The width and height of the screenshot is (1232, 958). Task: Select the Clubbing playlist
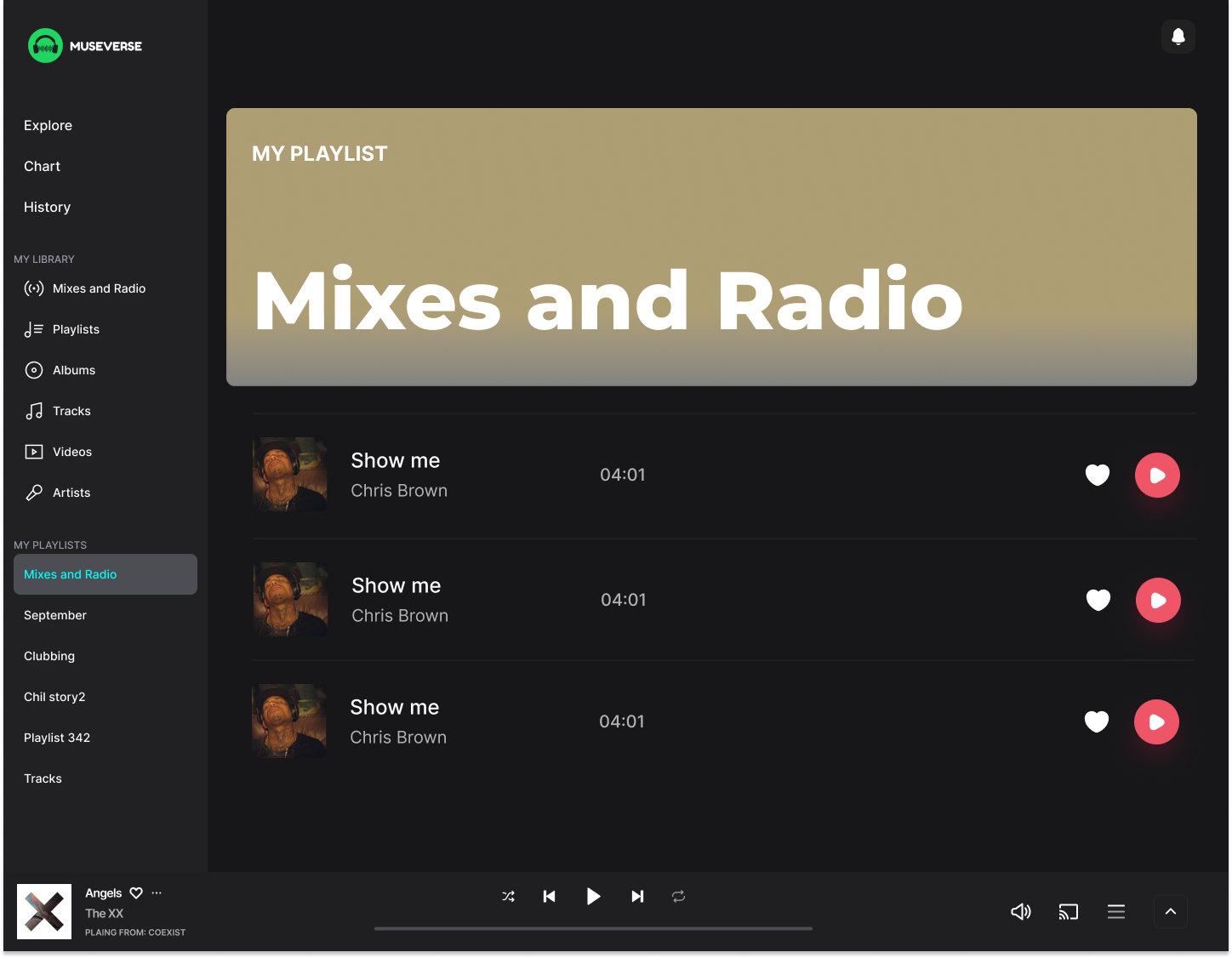(x=49, y=656)
